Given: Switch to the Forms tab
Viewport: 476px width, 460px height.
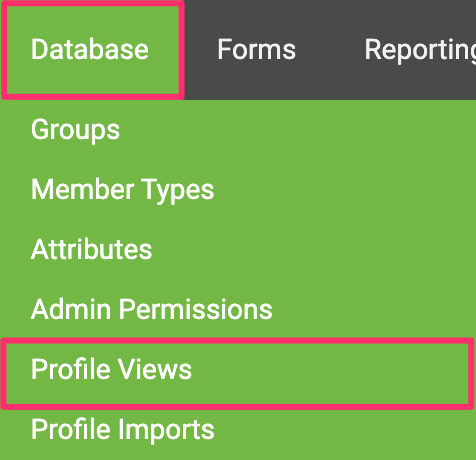Looking at the screenshot, I should click(x=256, y=49).
